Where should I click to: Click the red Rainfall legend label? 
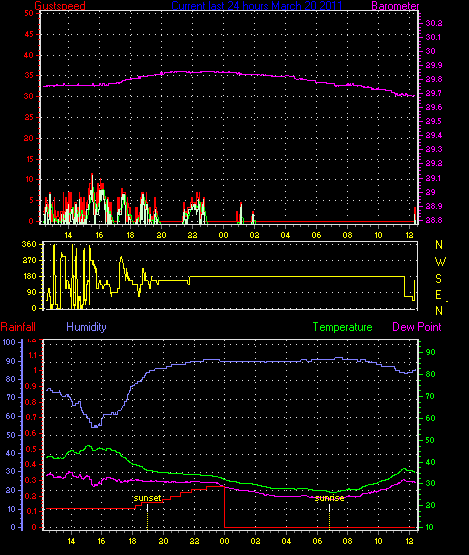tap(18, 326)
